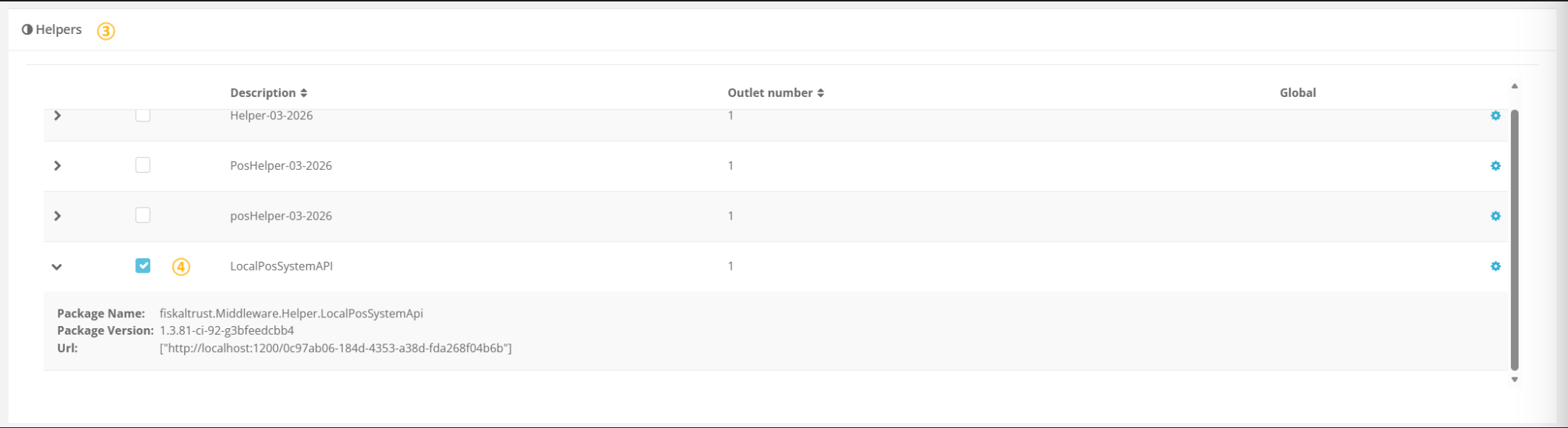Expand the lowercase posHelper-03-2026 row
Image resolution: width=1568 pixels, height=428 pixels.
58,216
